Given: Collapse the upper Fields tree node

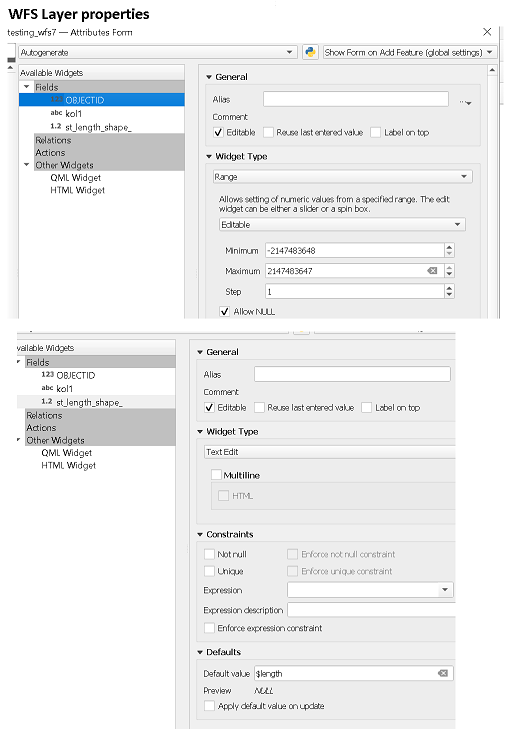Looking at the screenshot, I should pyautogui.click(x=26, y=87).
